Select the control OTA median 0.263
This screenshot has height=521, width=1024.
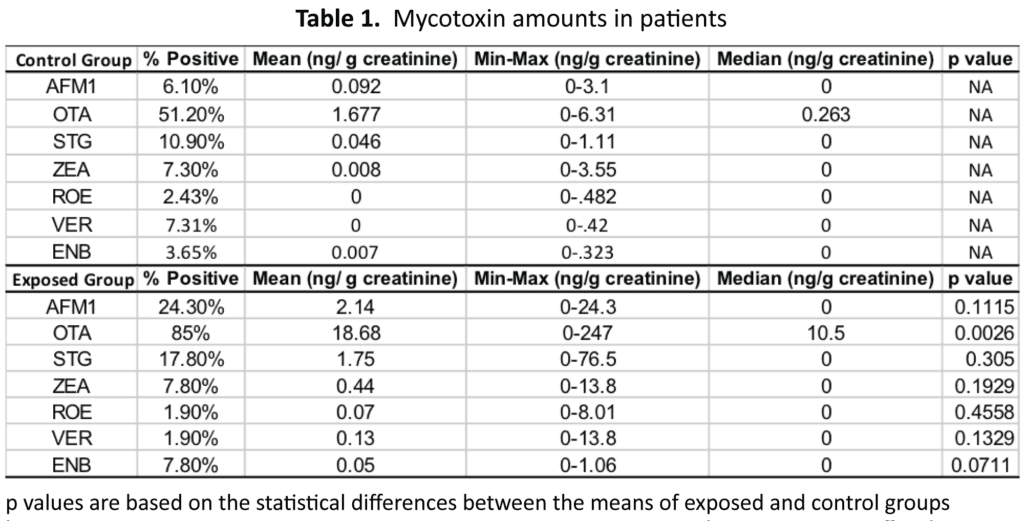click(825, 115)
